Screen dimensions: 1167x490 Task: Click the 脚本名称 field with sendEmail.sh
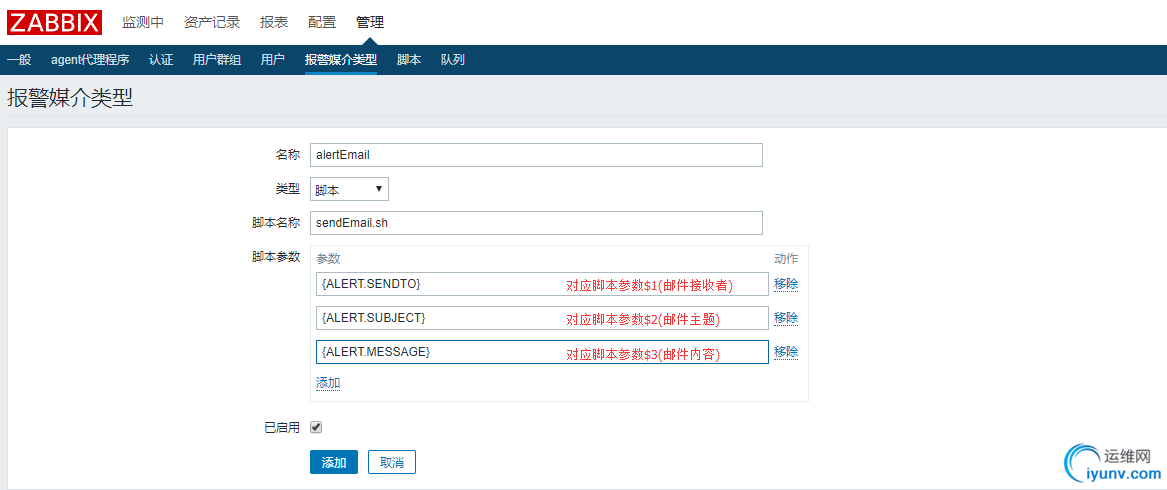click(x=536, y=223)
